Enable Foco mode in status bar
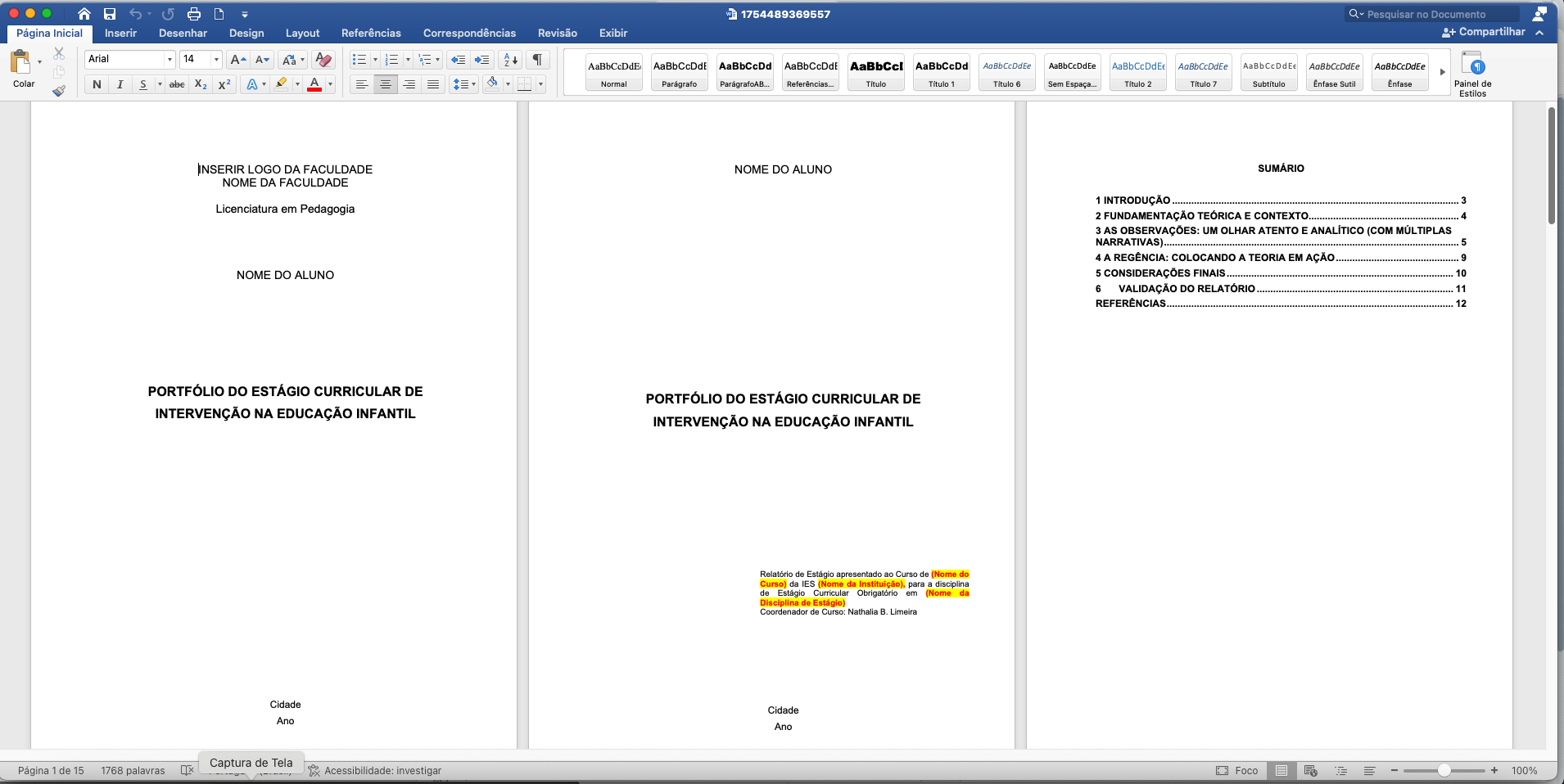Image resolution: width=1564 pixels, height=784 pixels. coord(1237,771)
